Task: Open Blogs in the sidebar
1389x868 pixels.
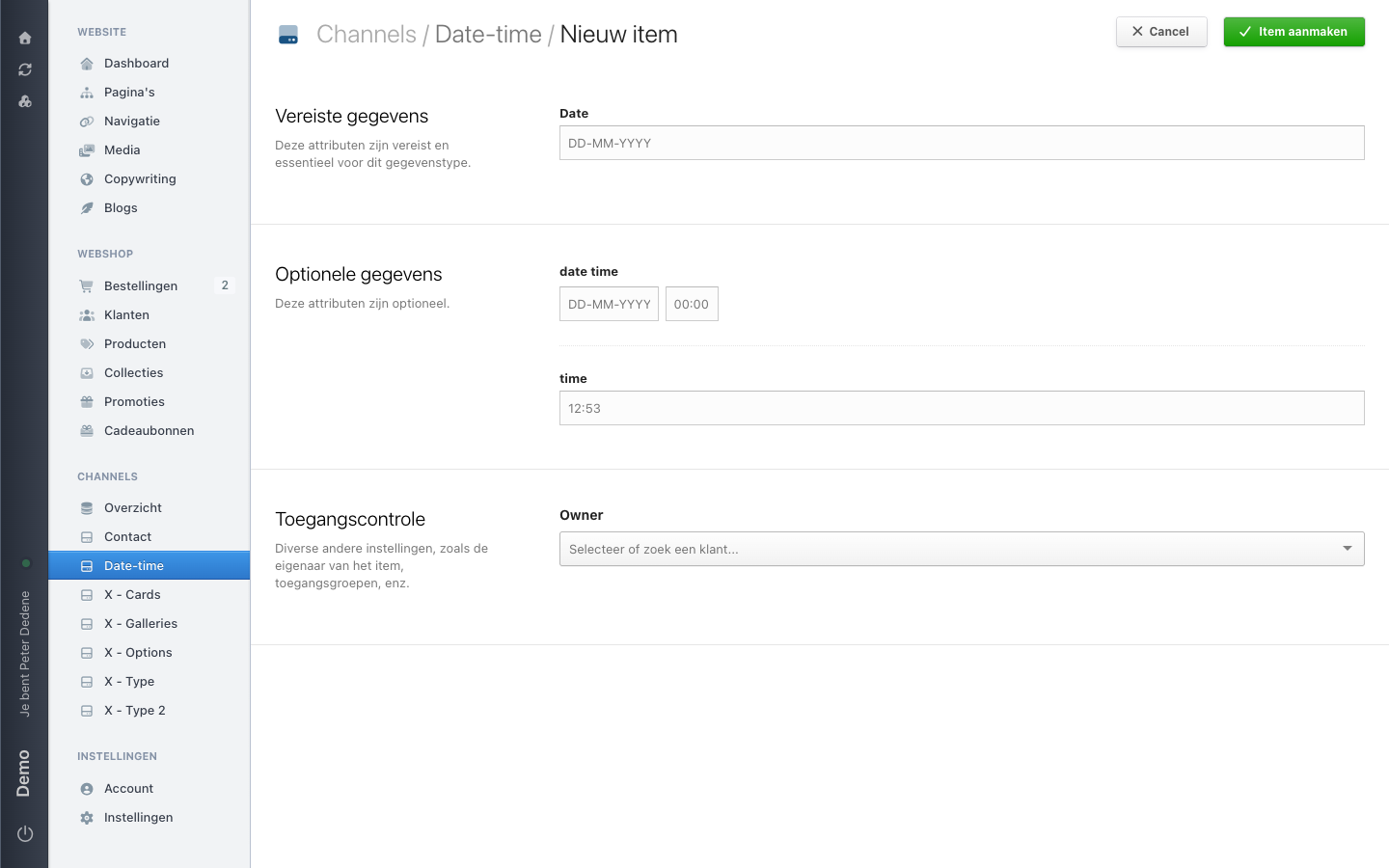Action: 121,208
